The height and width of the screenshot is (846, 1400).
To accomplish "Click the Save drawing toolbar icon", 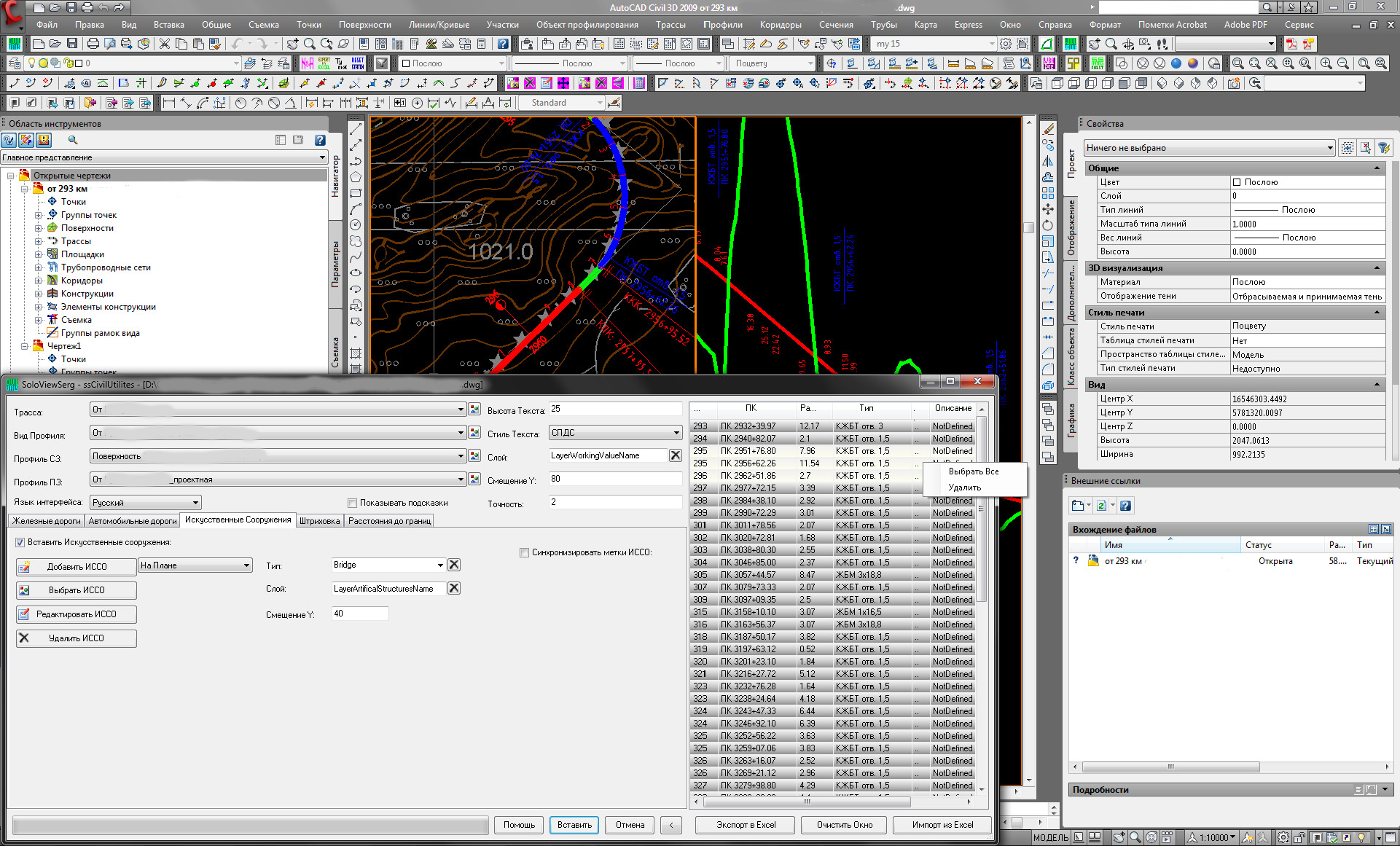I will point(71,44).
